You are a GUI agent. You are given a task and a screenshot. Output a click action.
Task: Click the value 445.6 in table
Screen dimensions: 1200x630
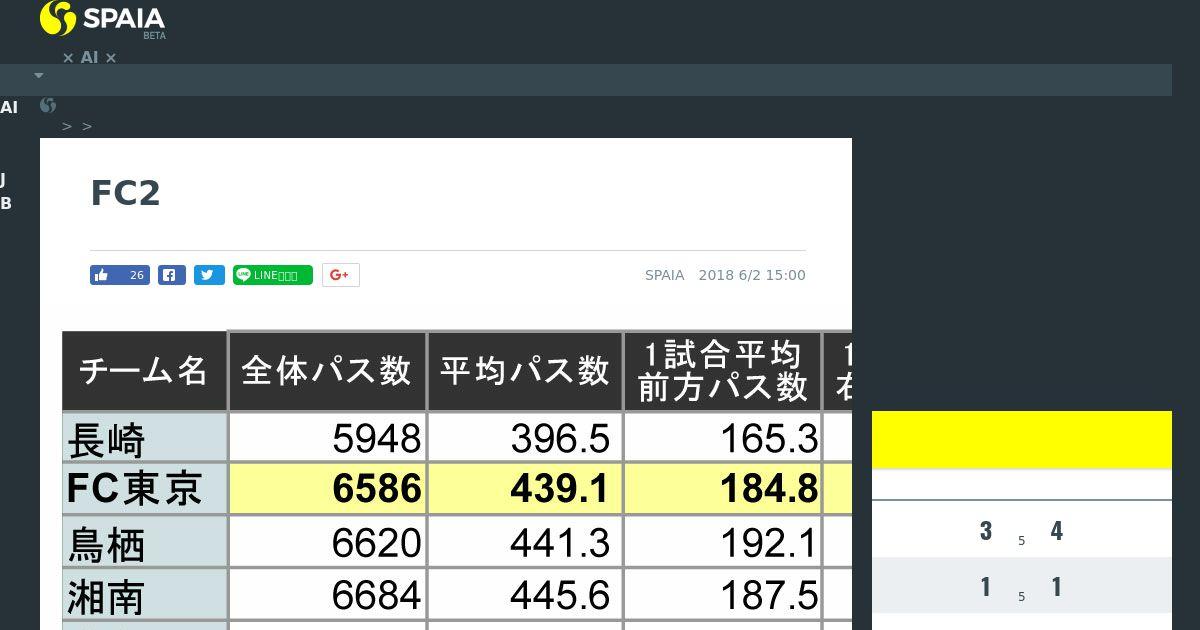pos(560,596)
